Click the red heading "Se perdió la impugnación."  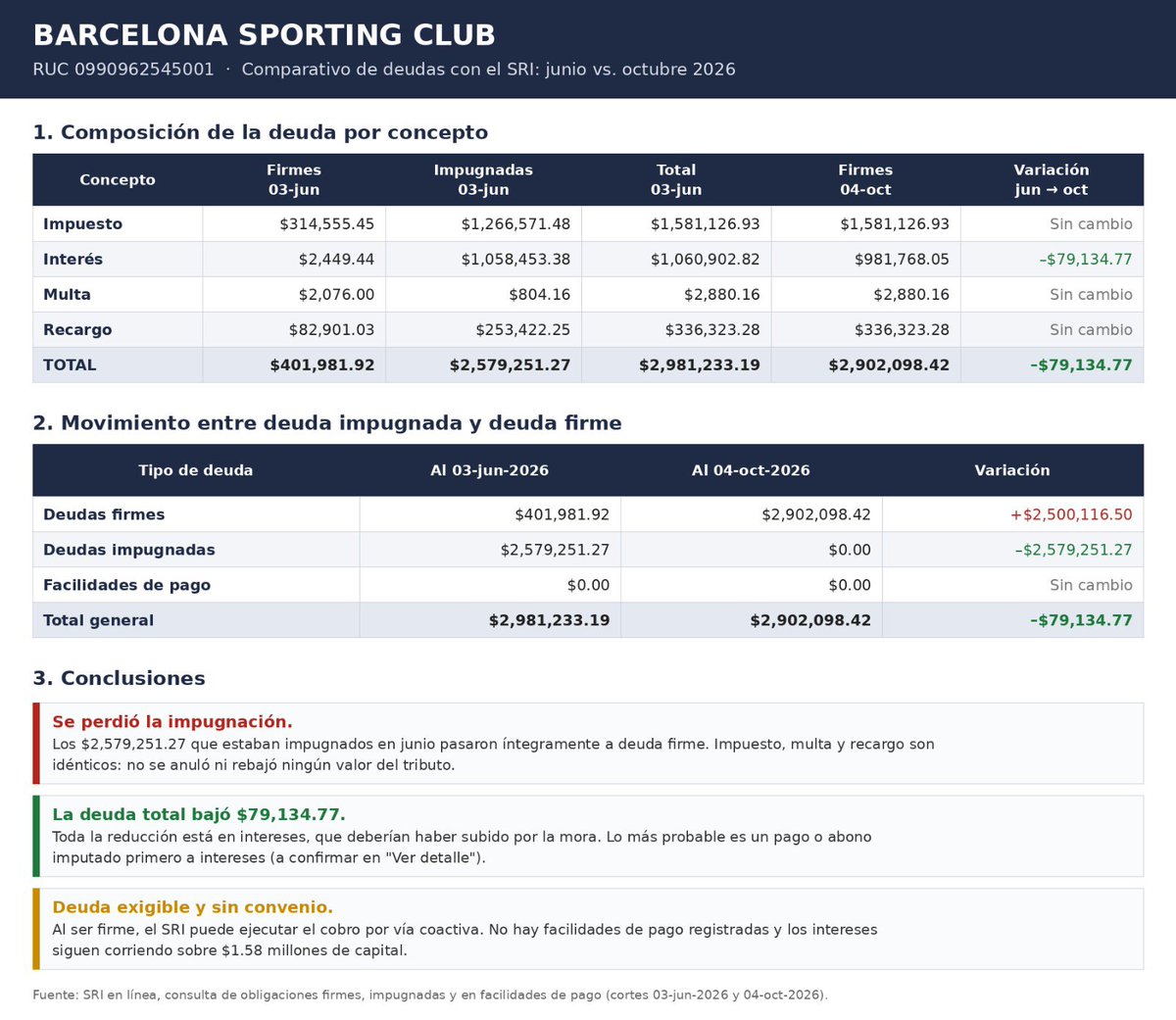[172, 722]
